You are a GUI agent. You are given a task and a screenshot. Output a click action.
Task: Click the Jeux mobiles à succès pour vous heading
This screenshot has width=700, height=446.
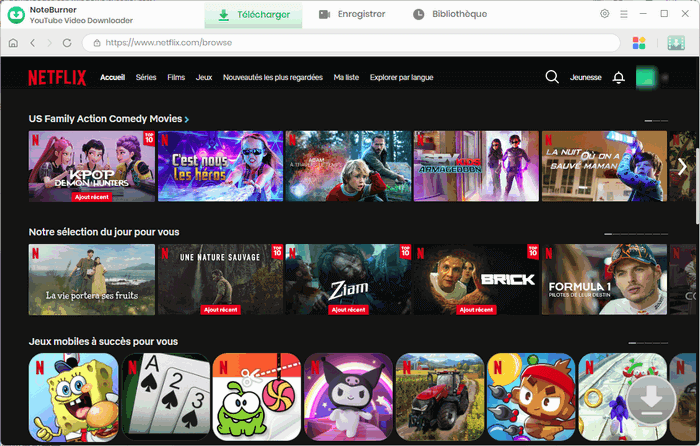click(103, 342)
